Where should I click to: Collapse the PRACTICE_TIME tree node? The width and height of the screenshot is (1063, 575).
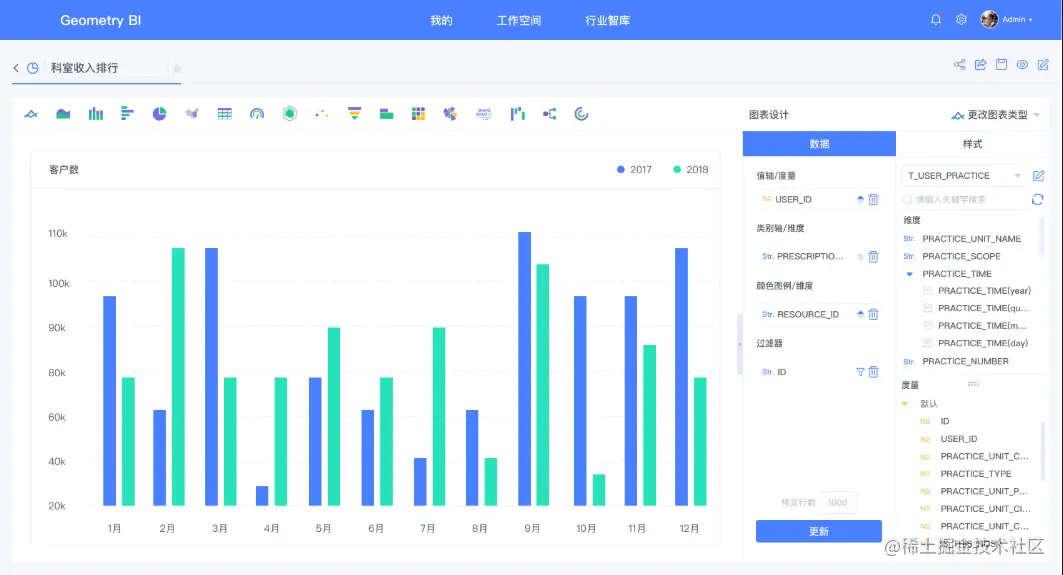[910, 274]
